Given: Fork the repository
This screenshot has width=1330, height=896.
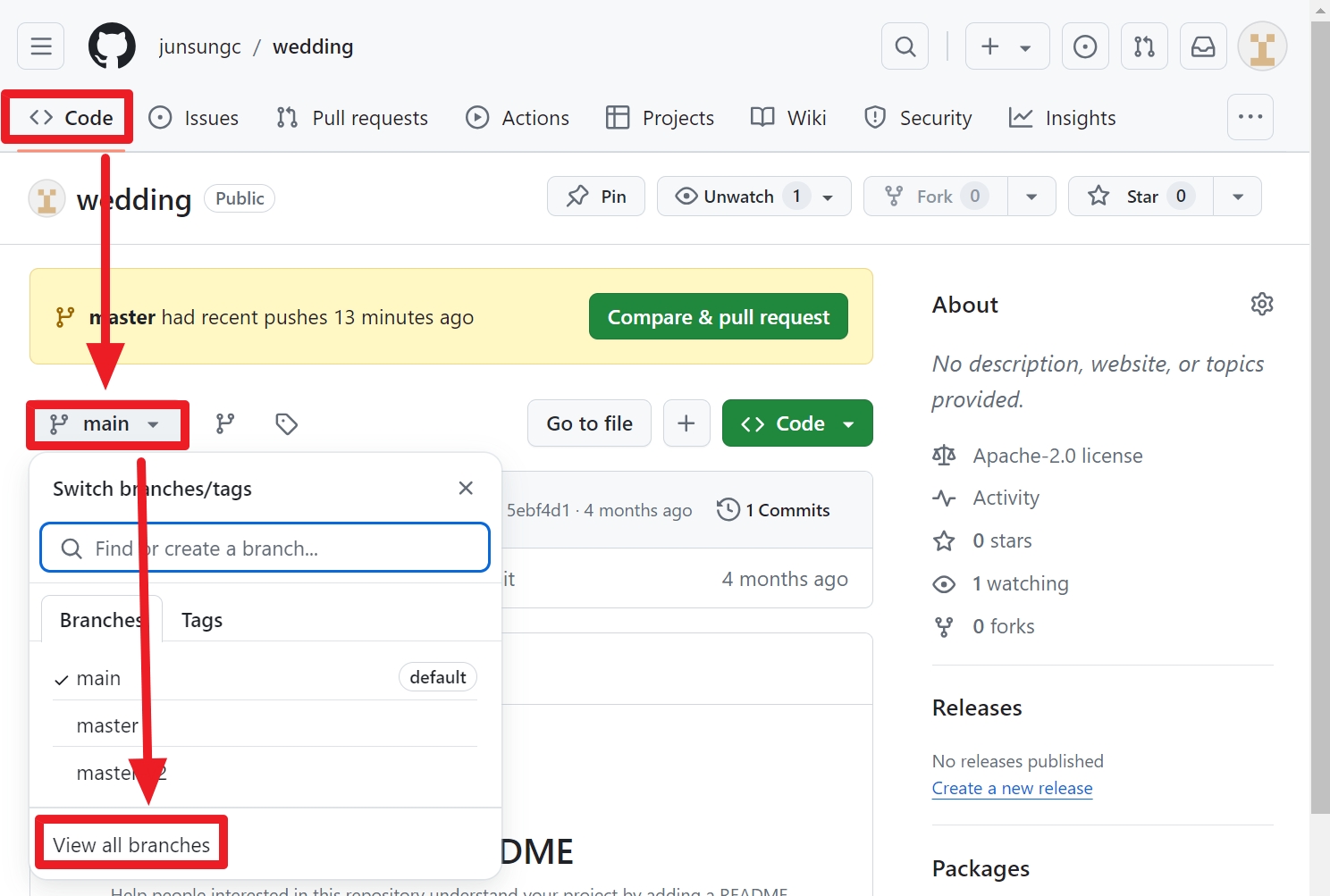Looking at the screenshot, I should pos(935,197).
